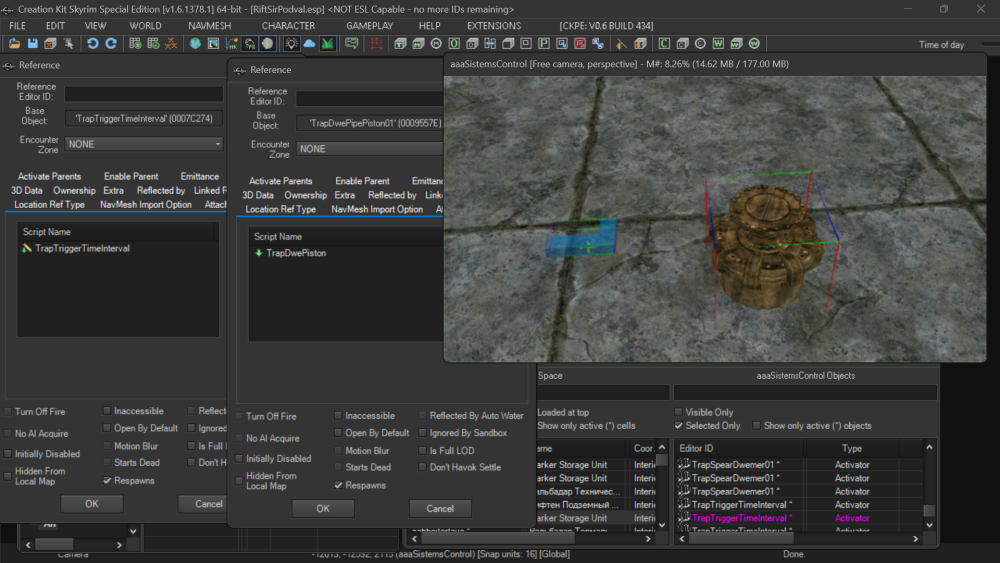1000x563 pixels.
Task: Click the blue chain link icon
Action: point(598,43)
